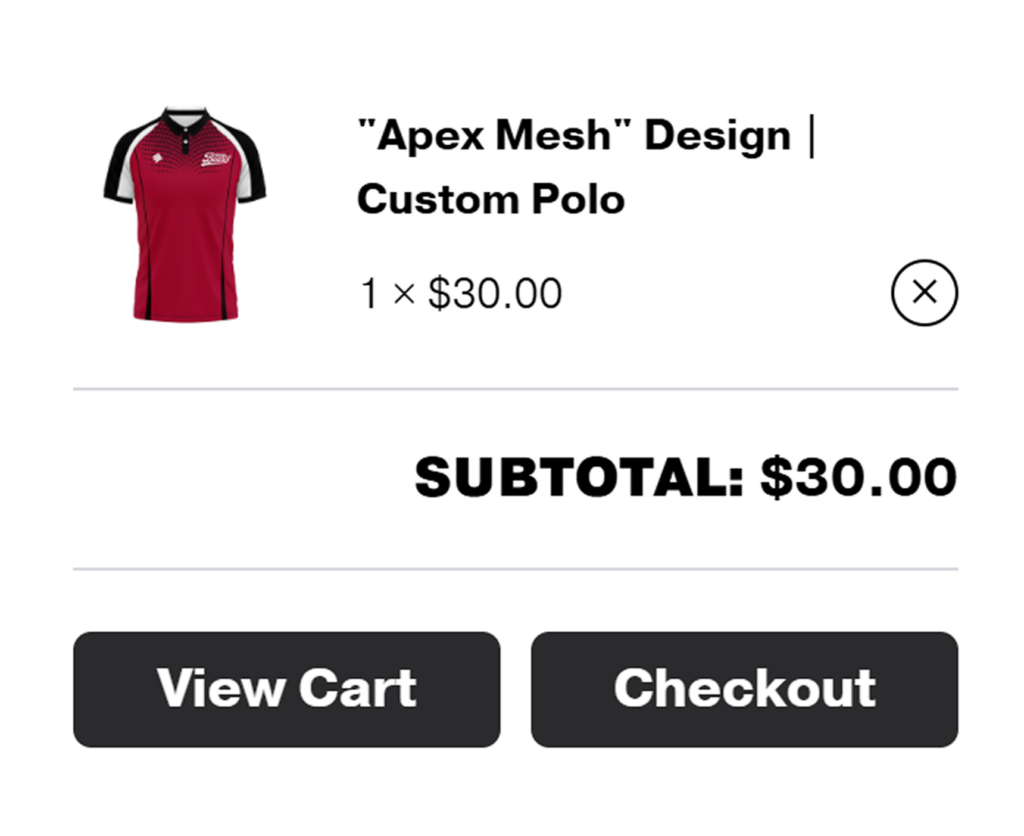Image resolution: width=1024 pixels, height=836 pixels.
Task: Proceed with the Checkout button
Action: point(744,689)
